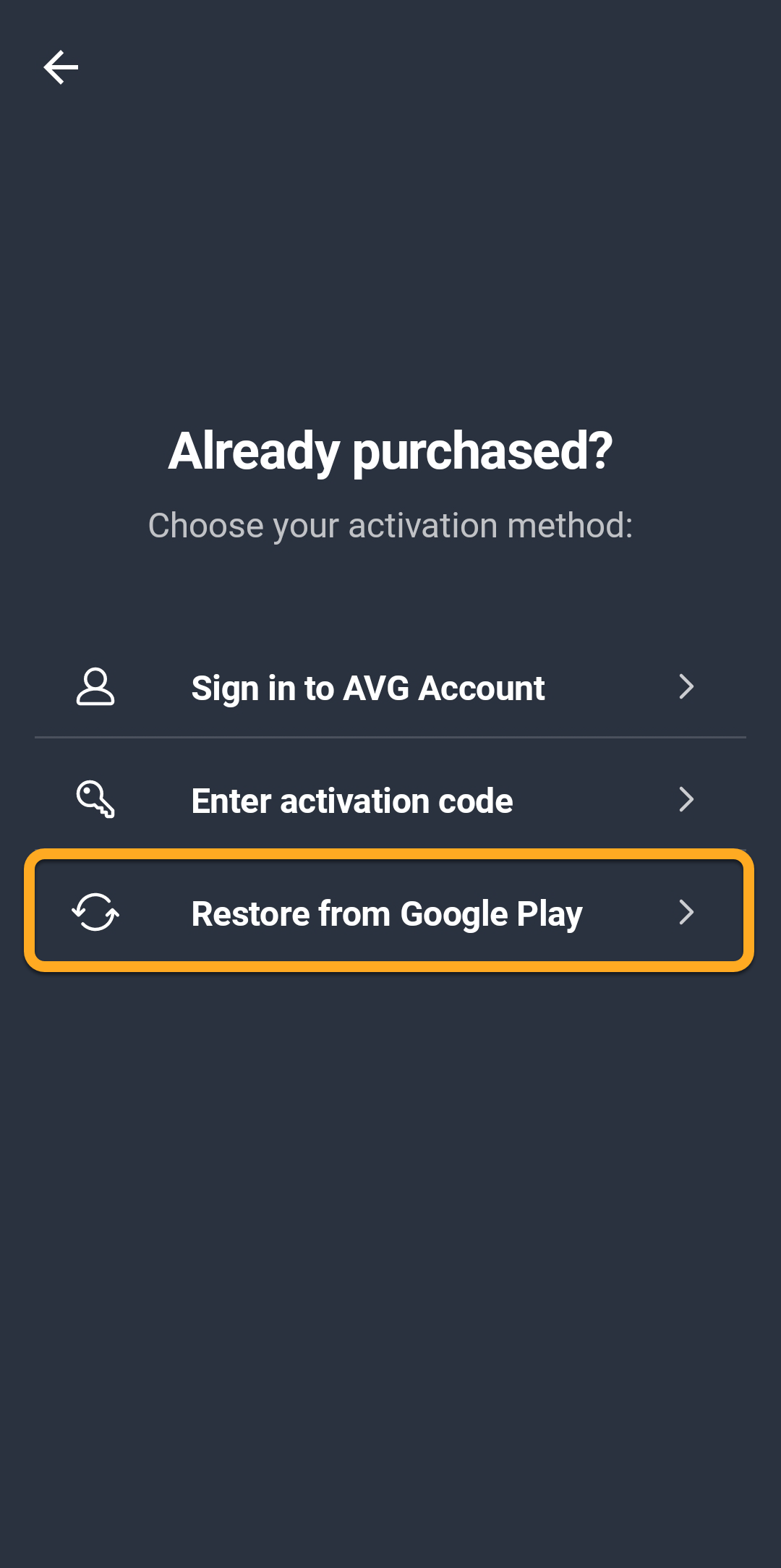Image resolution: width=781 pixels, height=1568 pixels.
Task: Click the key icon
Action: pos(95,799)
